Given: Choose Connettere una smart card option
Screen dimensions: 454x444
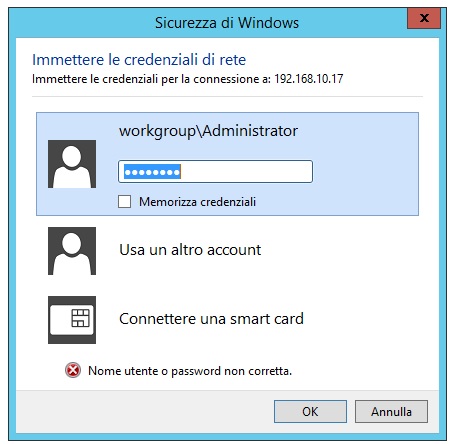Looking at the screenshot, I should (211, 319).
